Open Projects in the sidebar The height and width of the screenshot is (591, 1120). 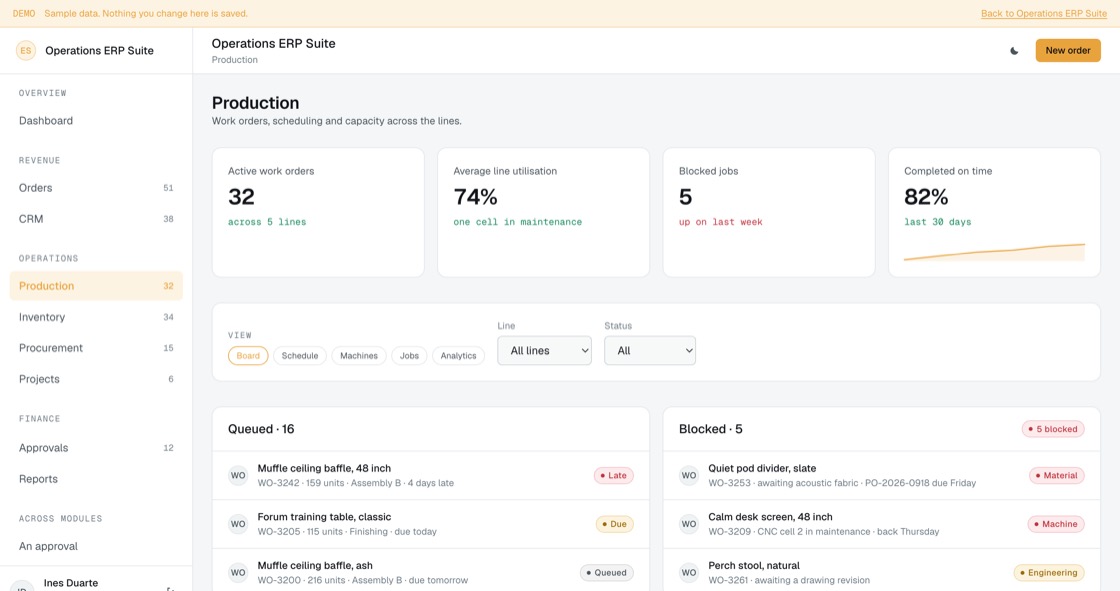pyautogui.click(x=96, y=379)
